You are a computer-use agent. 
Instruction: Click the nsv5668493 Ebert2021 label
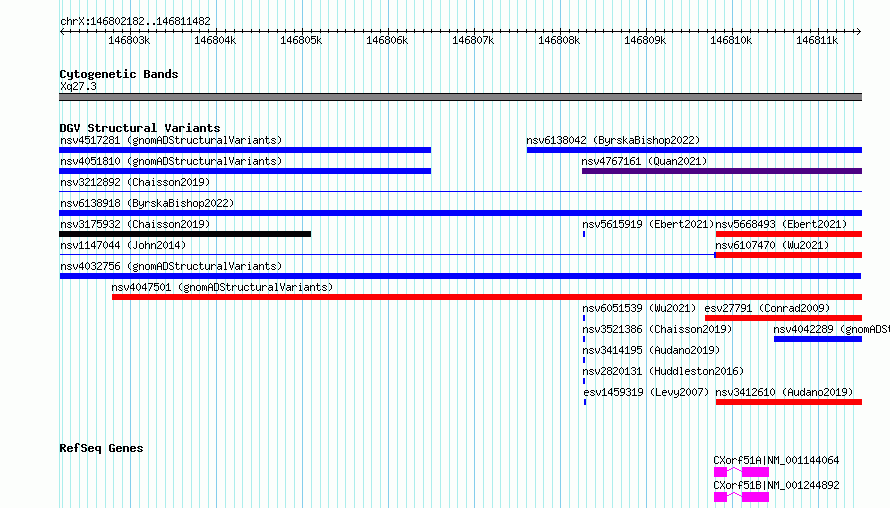point(781,224)
